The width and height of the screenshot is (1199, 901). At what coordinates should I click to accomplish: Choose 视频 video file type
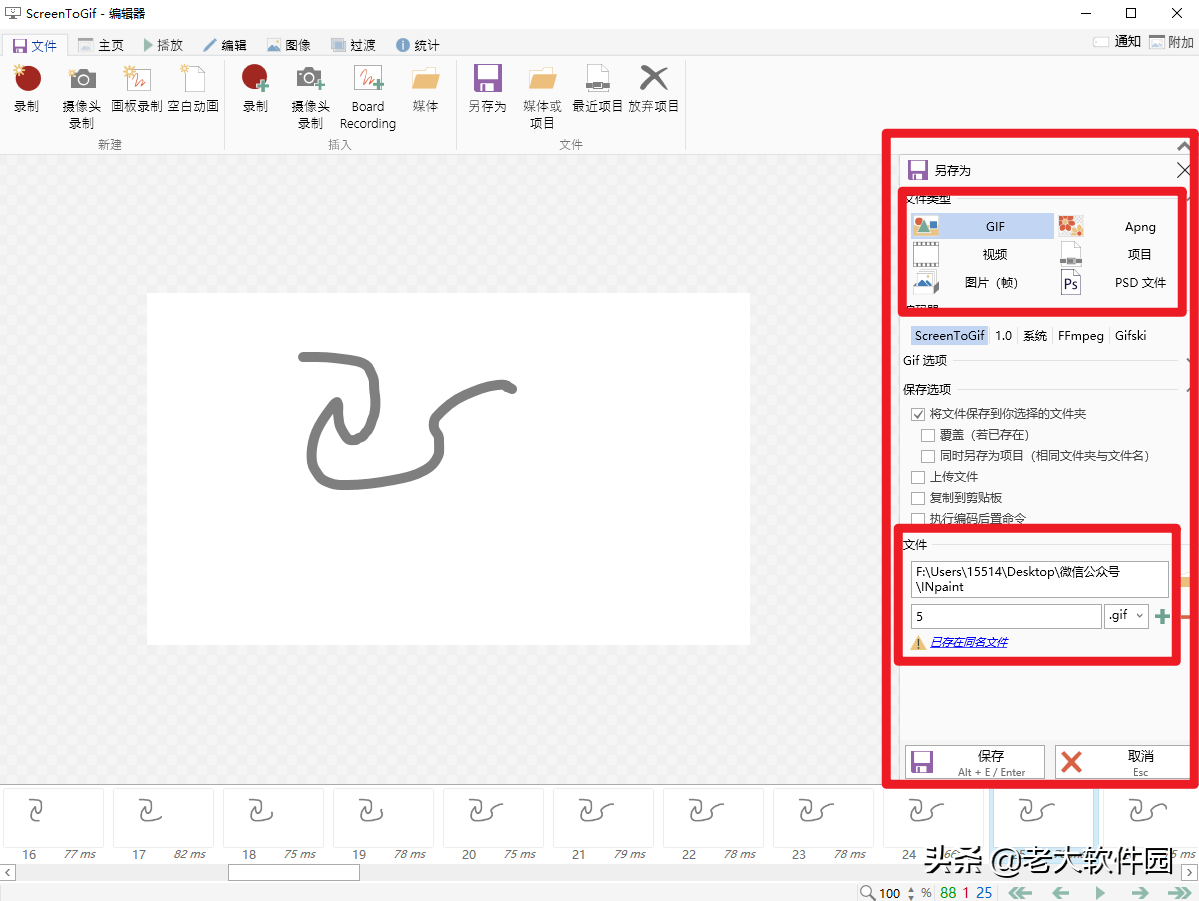click(x=982, y=254)
